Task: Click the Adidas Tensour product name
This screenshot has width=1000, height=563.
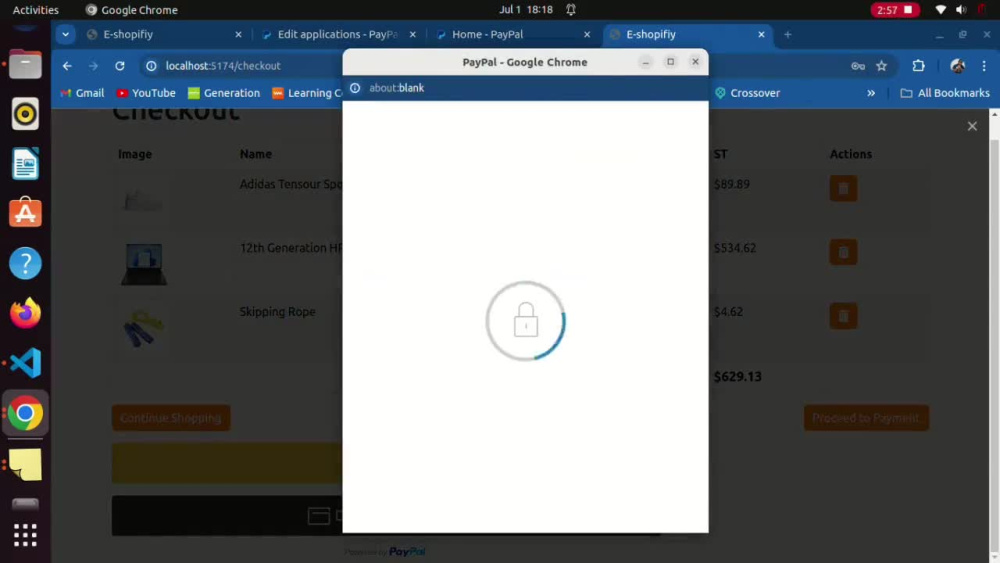Action: pos(291,184)
